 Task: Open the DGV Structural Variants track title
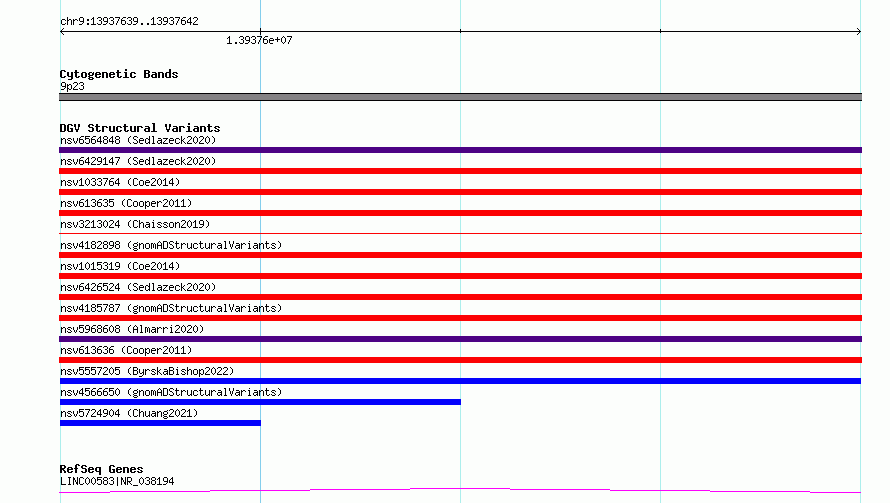point(140,128)
